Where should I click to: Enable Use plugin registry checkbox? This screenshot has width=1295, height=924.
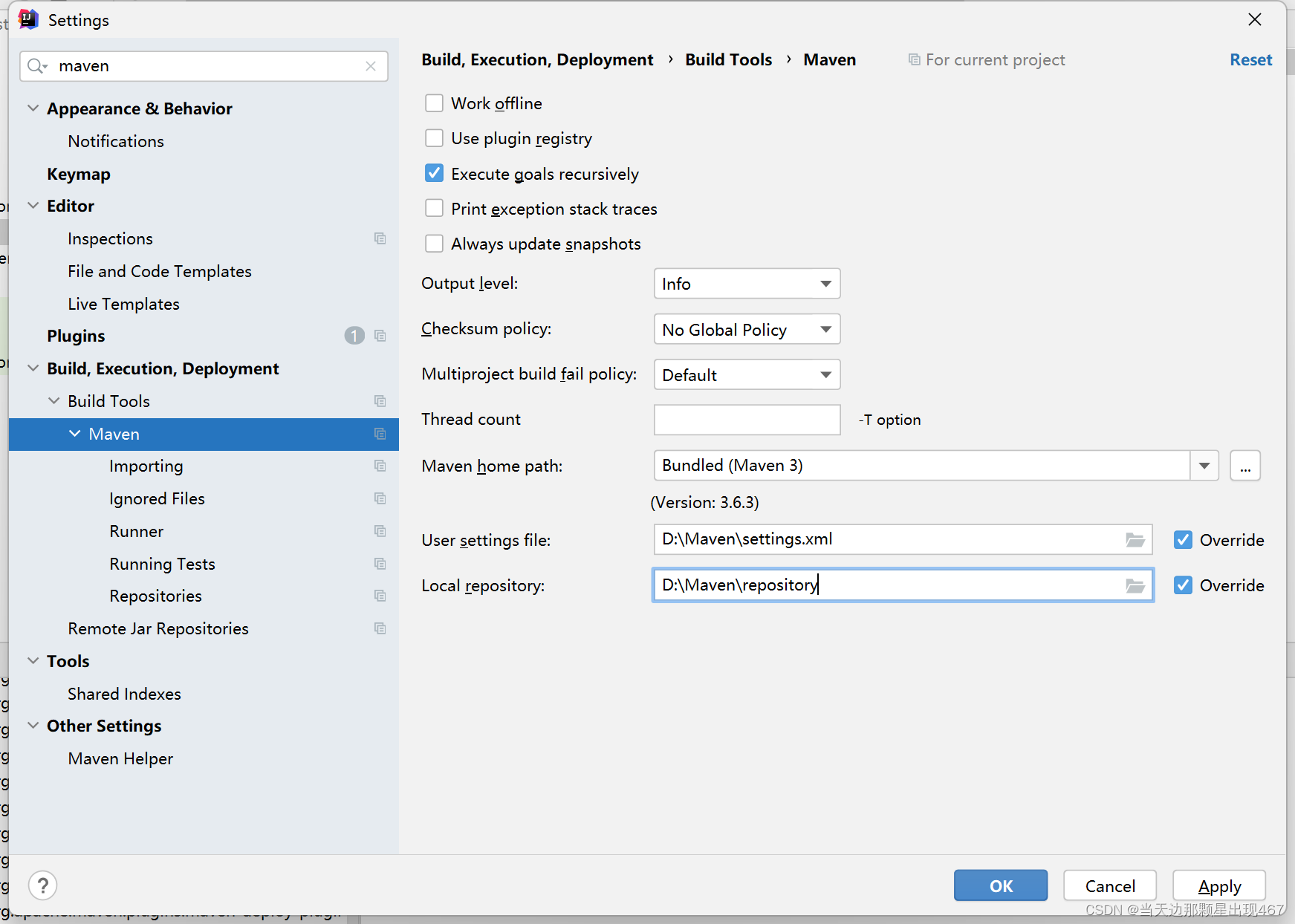pyautogui.click(x=434, y=138)
